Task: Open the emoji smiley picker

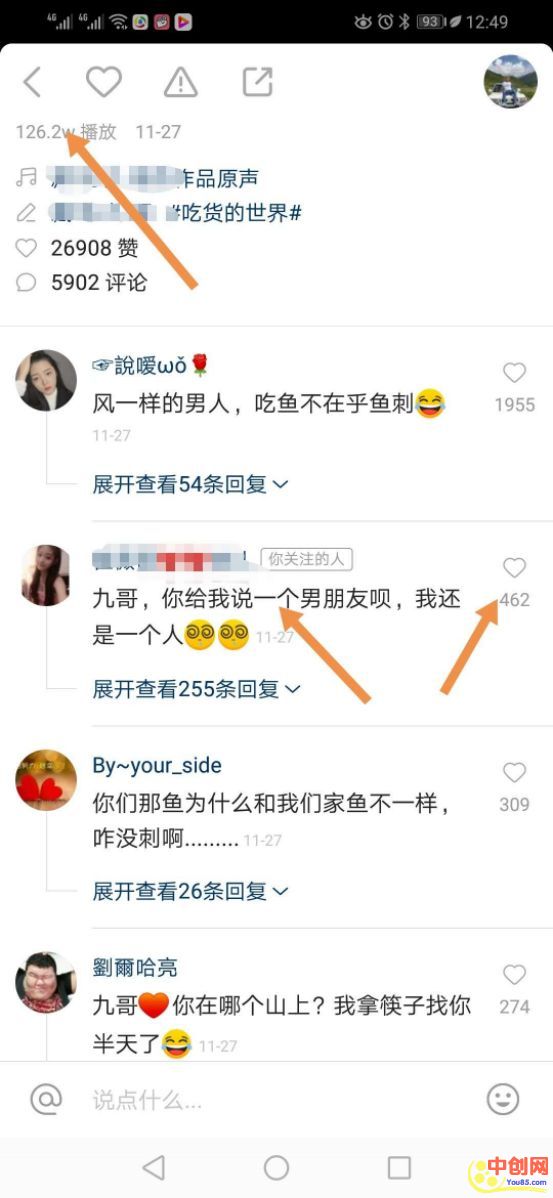Action: (x=503, y=1099)
